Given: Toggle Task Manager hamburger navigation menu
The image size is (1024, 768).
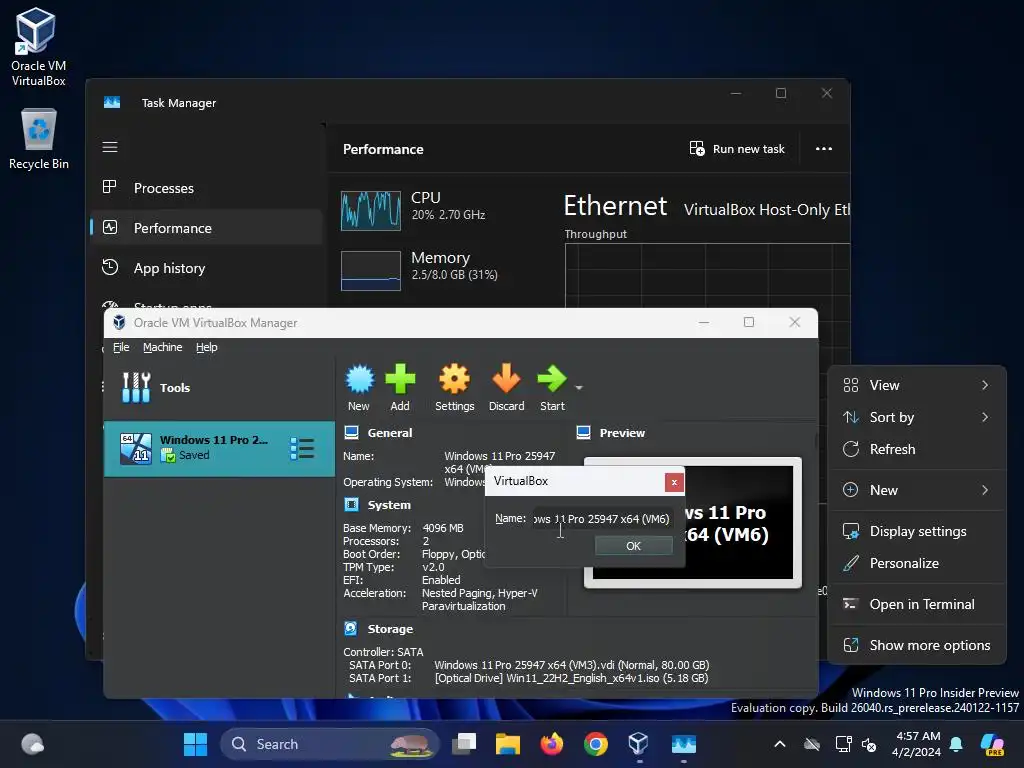Looking at the screenshot, I should point(110,147).
